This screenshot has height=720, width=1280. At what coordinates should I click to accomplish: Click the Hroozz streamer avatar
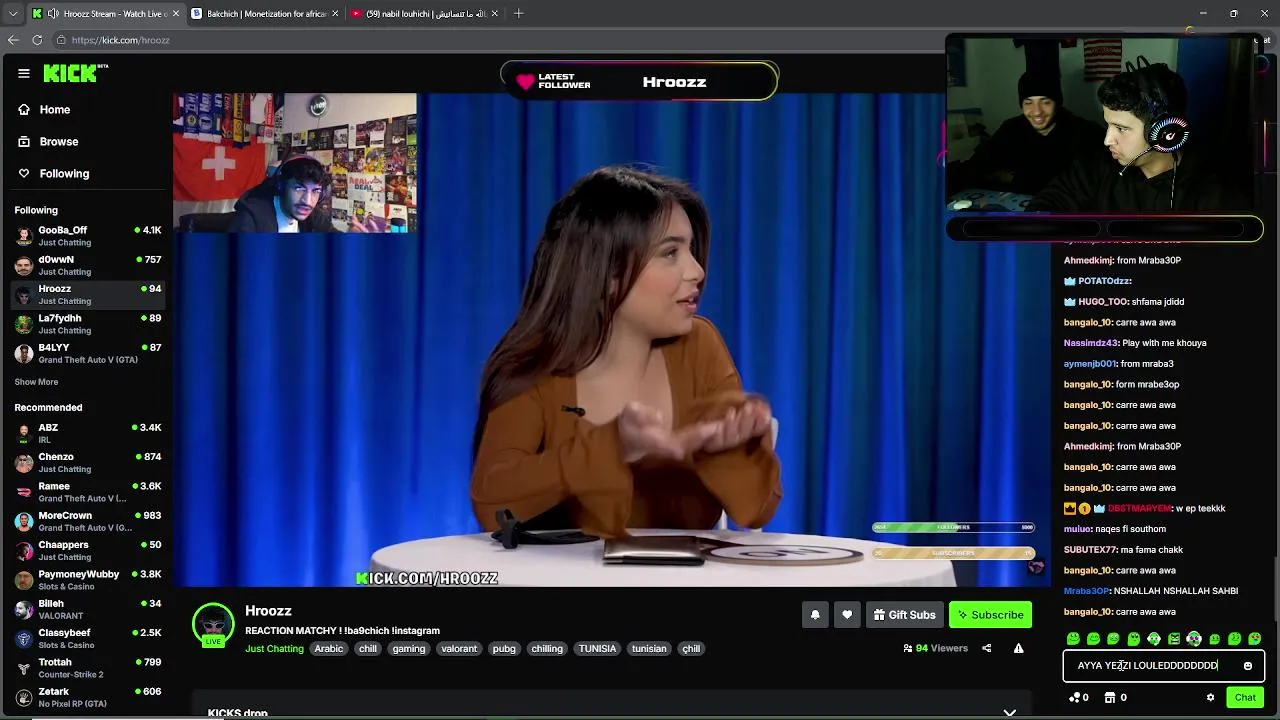[213, 624]
